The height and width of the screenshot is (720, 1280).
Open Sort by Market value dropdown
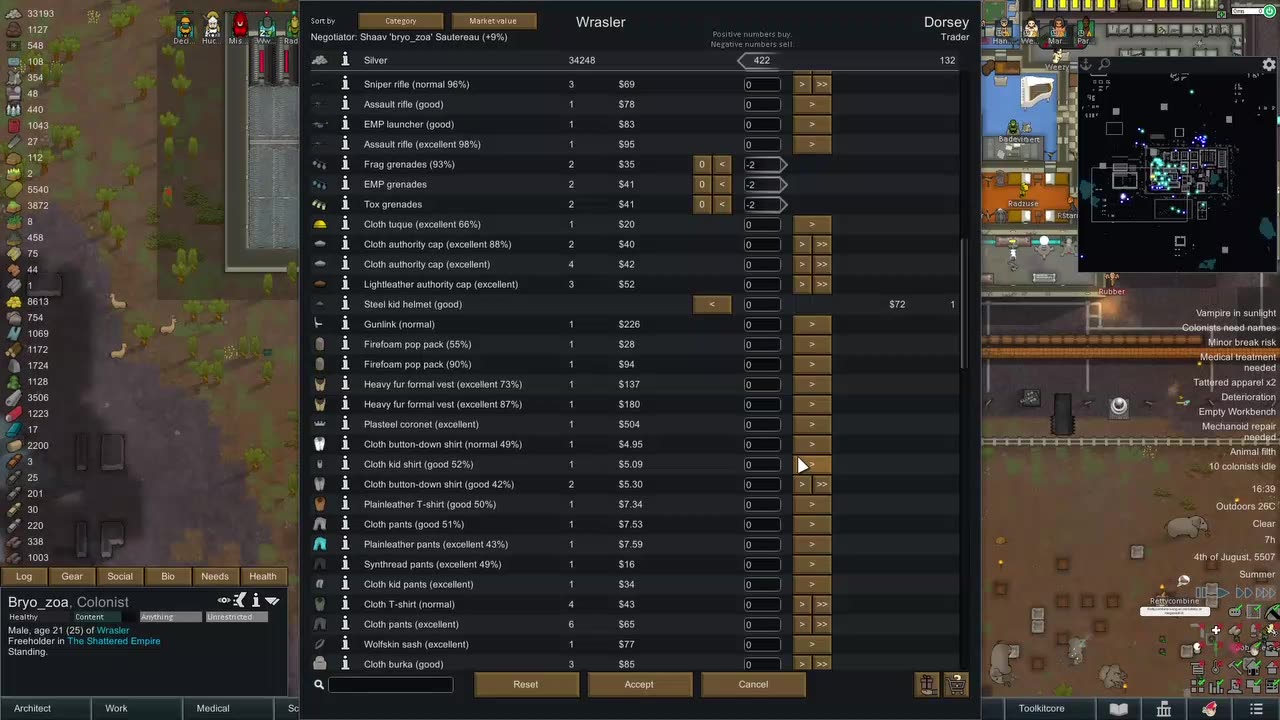(x=493, y=21)
